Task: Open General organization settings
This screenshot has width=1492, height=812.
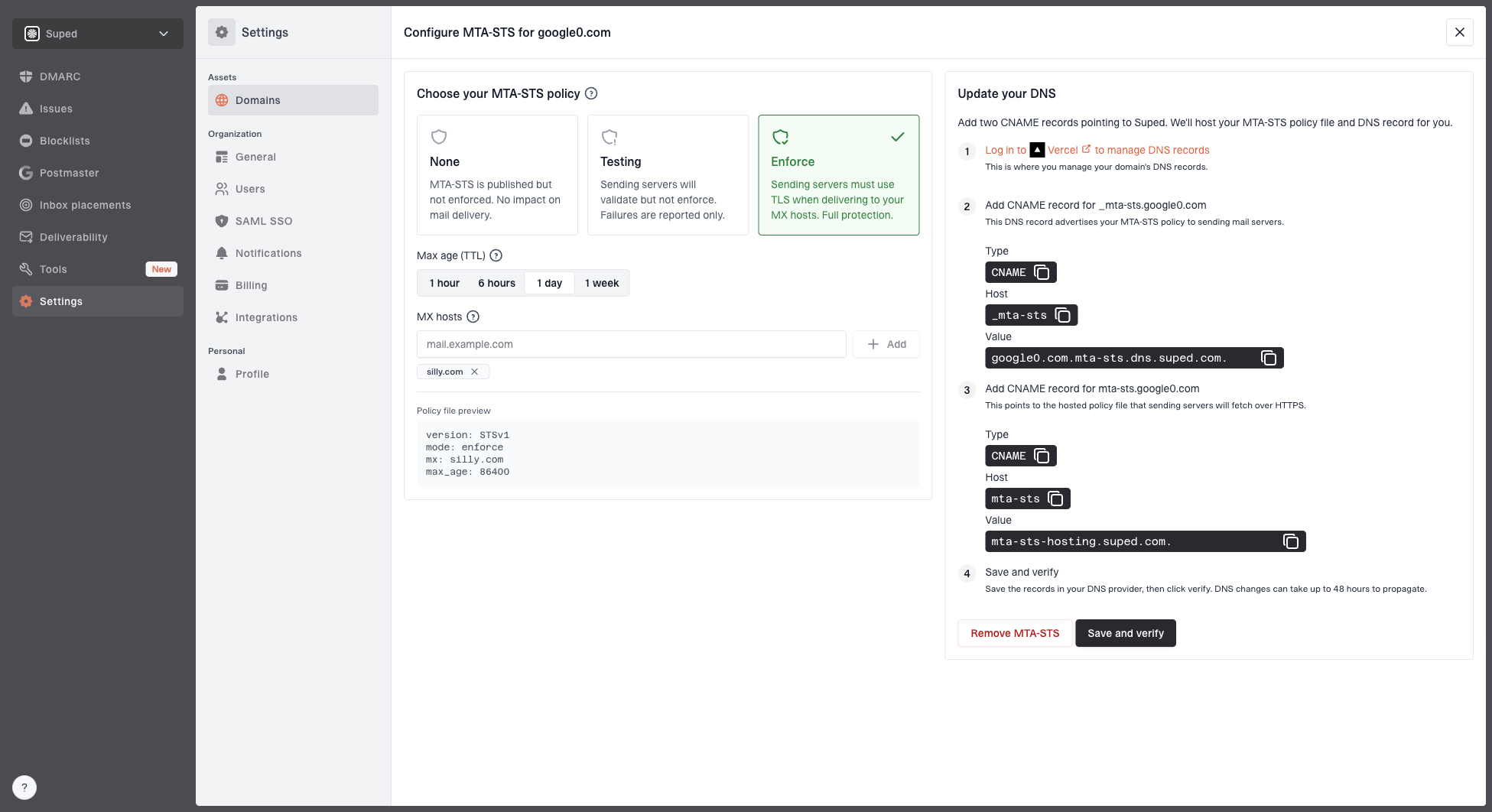Action: point(293,157)
